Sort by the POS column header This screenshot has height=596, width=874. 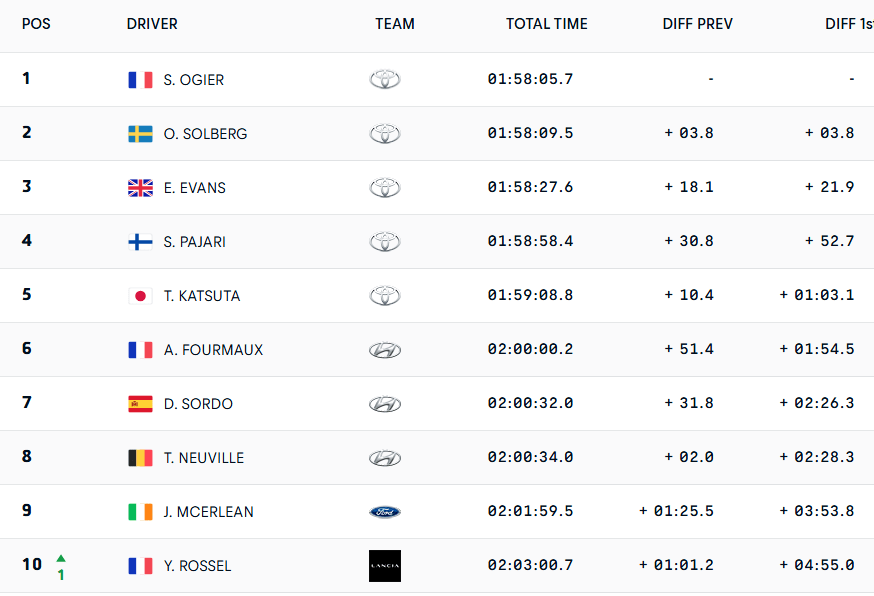click(x=36, y=24)
